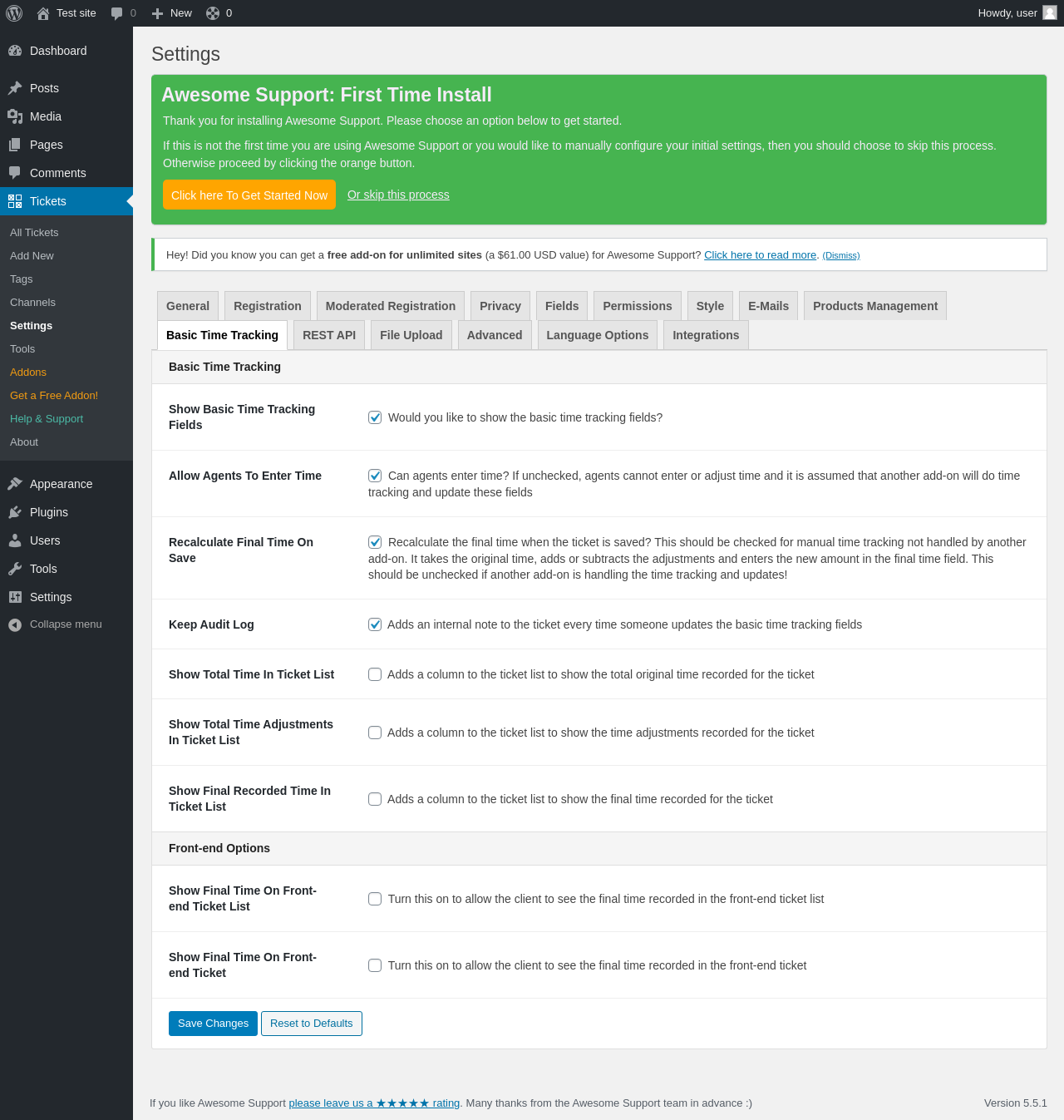Open the File Upload tab
This screenshot has width=1064, height=1120.
pos(411,335)
